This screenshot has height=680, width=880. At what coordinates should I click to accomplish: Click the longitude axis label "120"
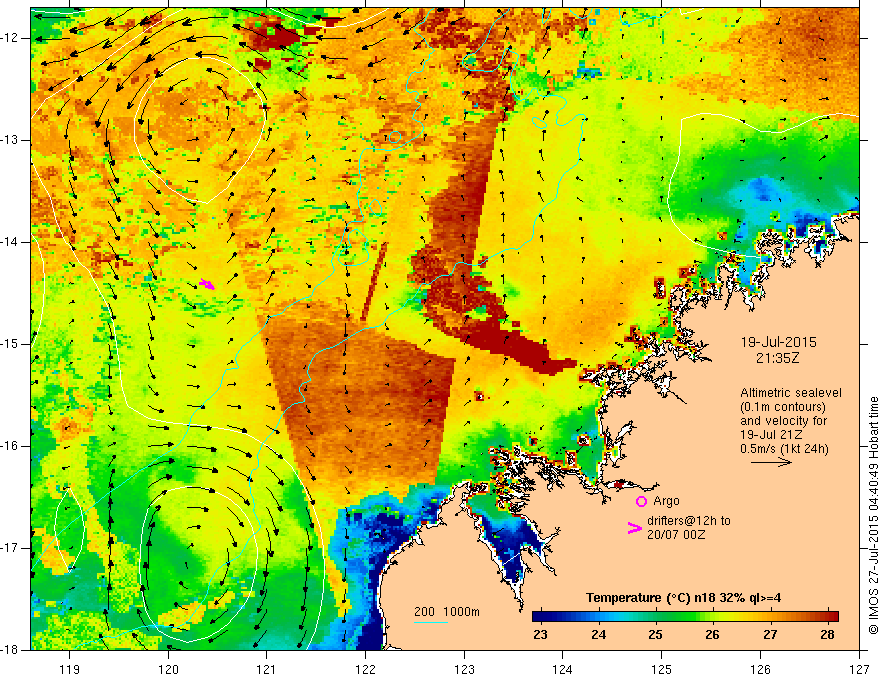(168, 669)
